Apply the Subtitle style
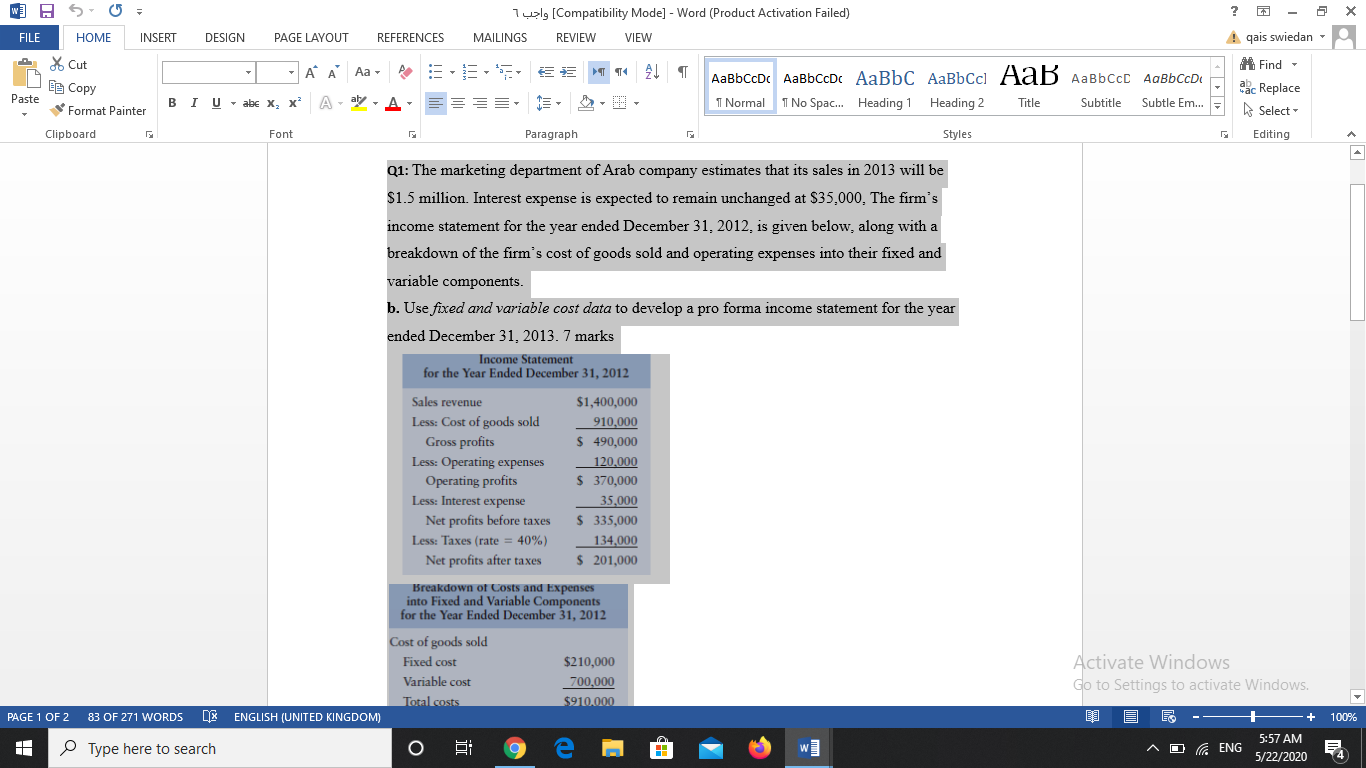 coord(1101,88)
